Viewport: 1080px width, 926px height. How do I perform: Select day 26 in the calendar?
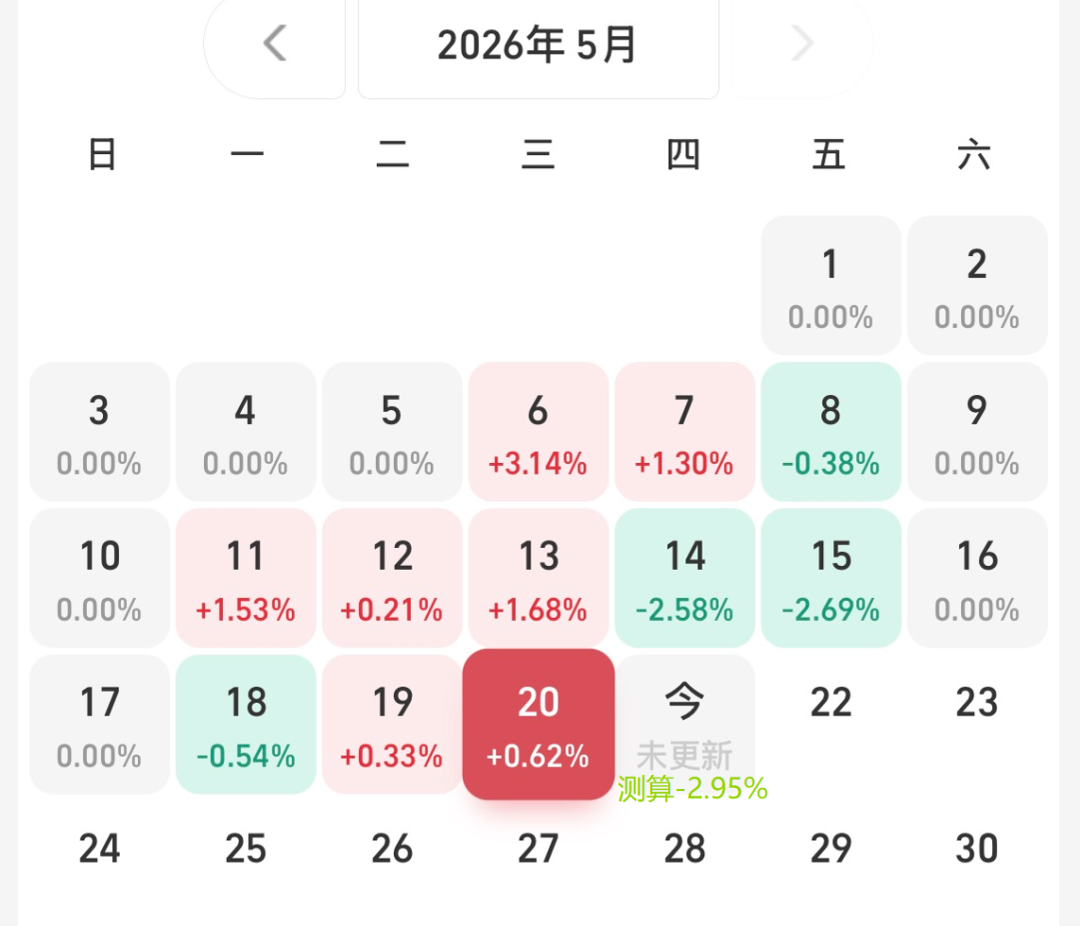(x=392, y=849)
